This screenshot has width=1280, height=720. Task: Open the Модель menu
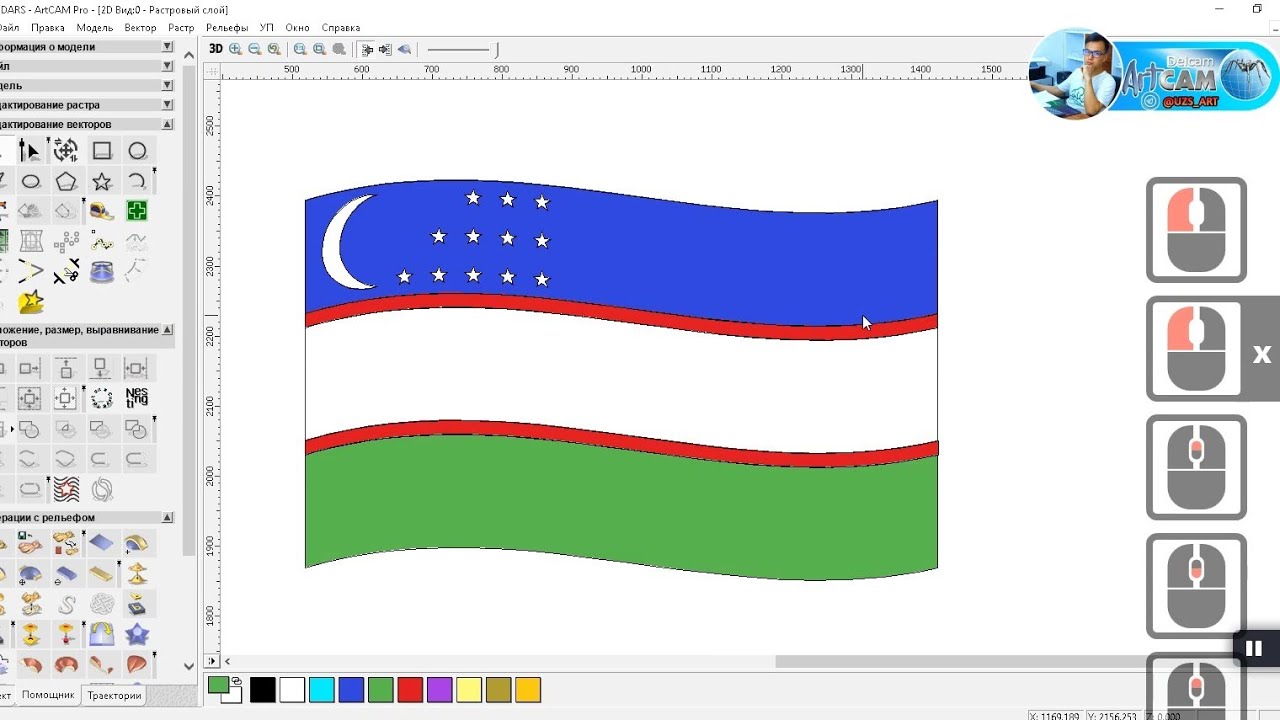(95, 28)
